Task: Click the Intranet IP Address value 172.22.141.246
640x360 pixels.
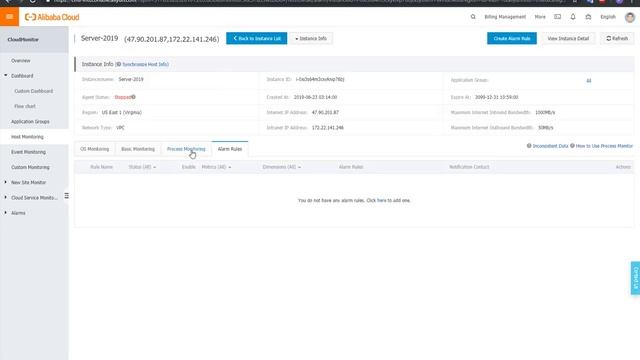Action: click(327, 128)
